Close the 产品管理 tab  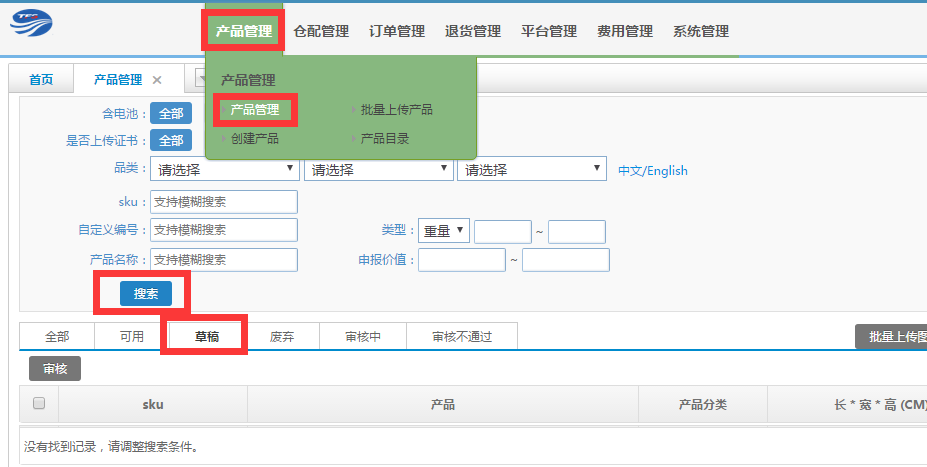point(157,80)
